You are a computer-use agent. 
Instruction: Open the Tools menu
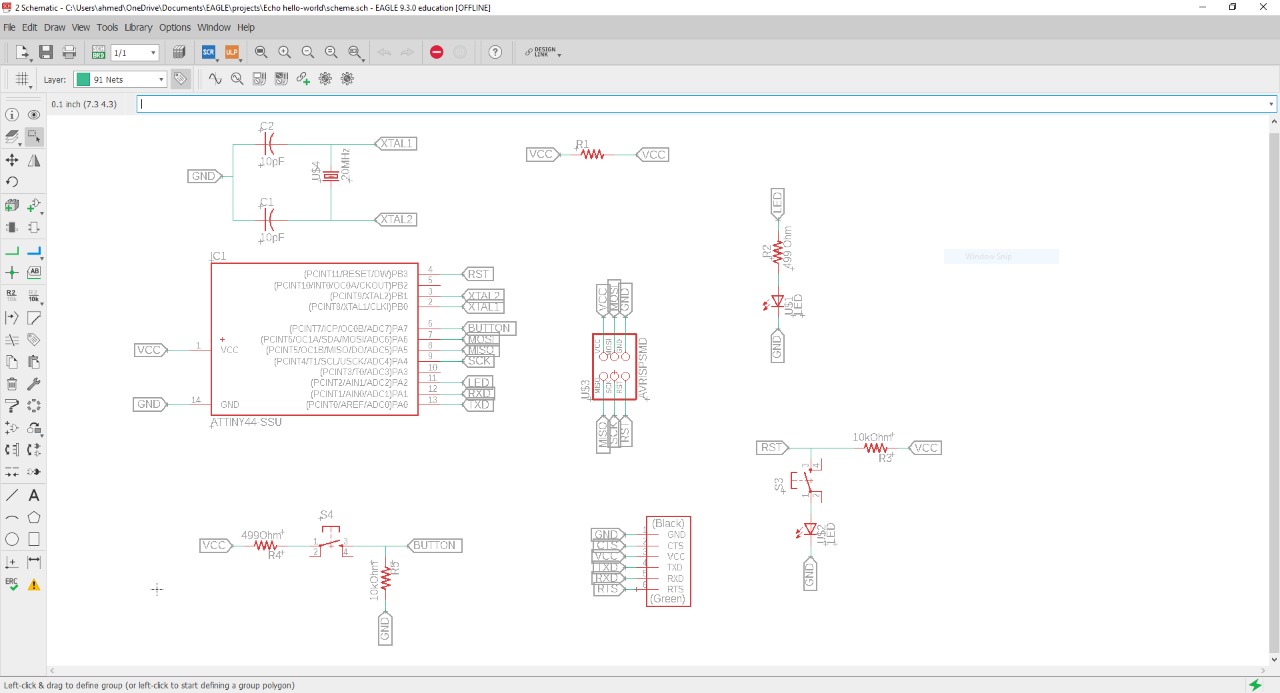[x=107, y=27]
